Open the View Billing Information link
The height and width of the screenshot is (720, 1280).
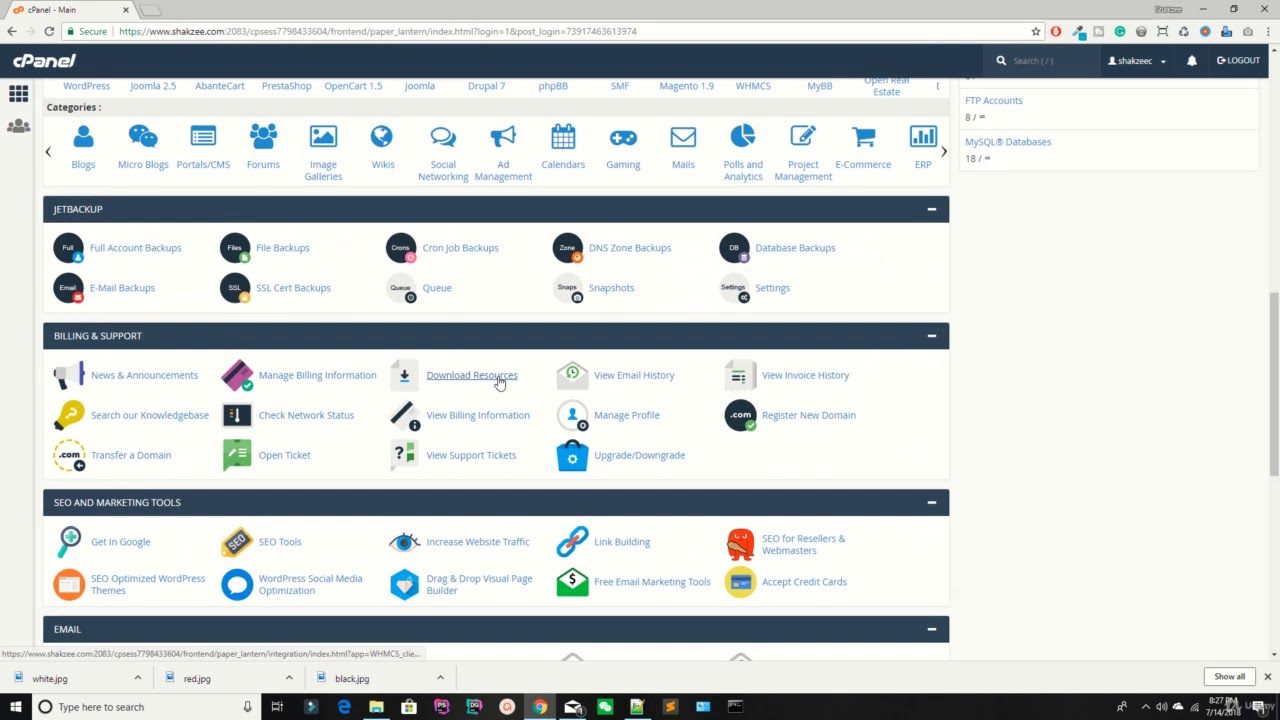coord(478,415)
